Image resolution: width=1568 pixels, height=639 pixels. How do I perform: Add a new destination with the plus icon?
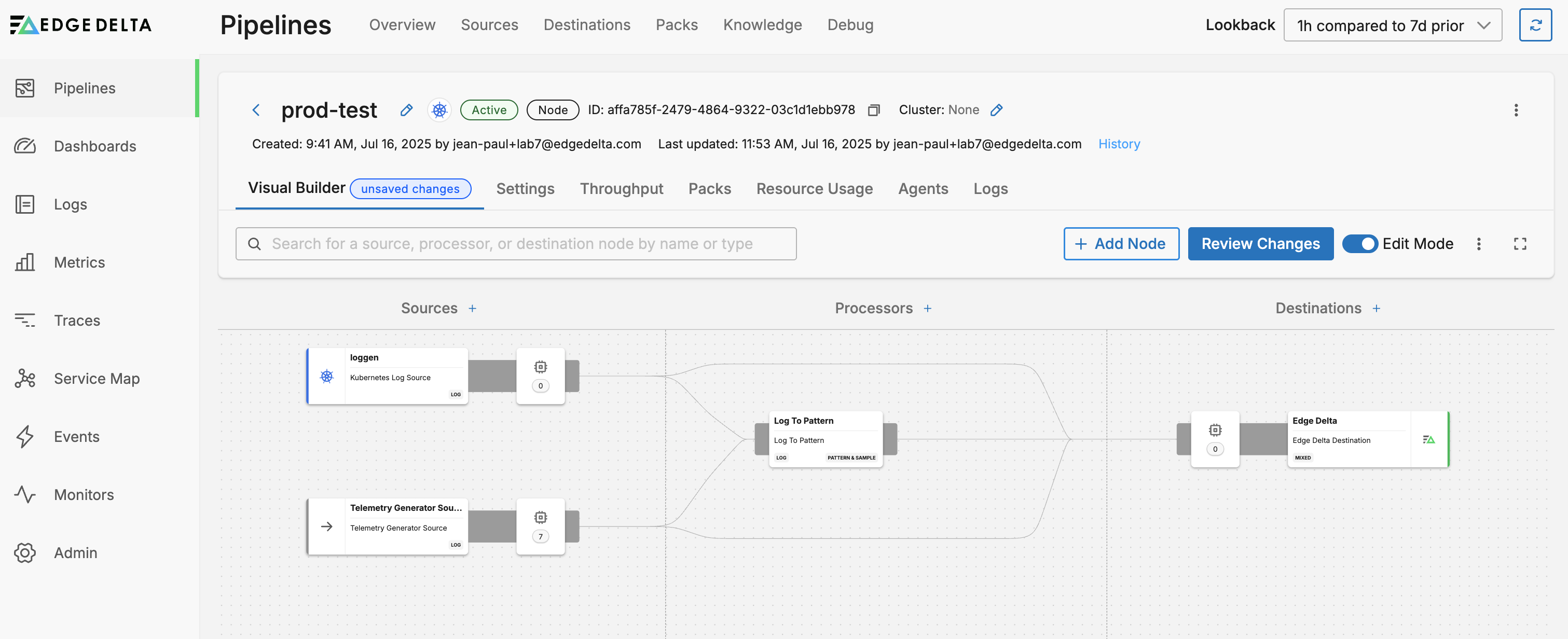coord(1376,309)
